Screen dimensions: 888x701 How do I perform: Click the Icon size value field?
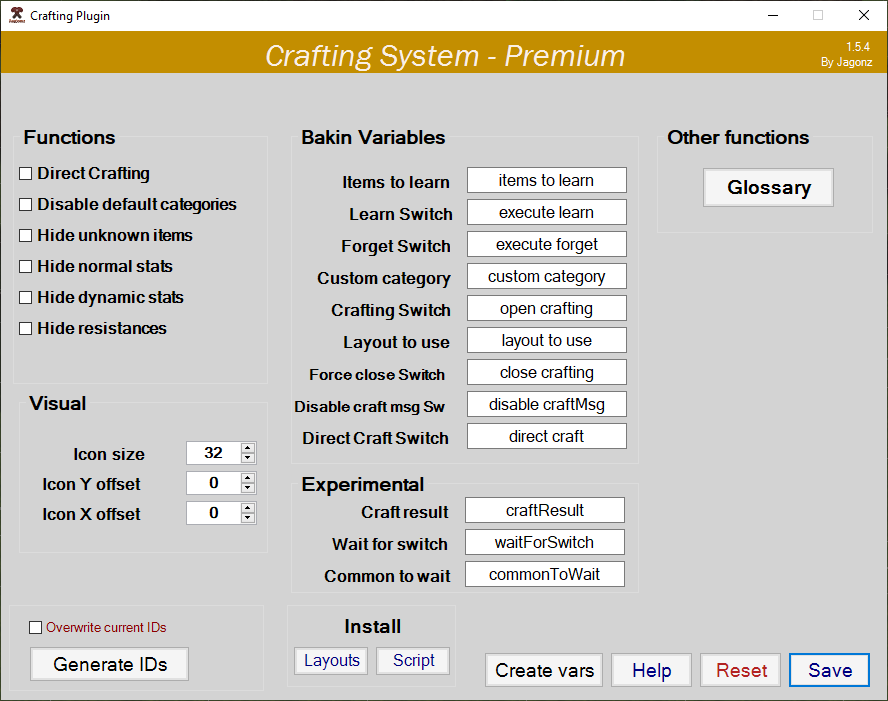click(214, 453)
